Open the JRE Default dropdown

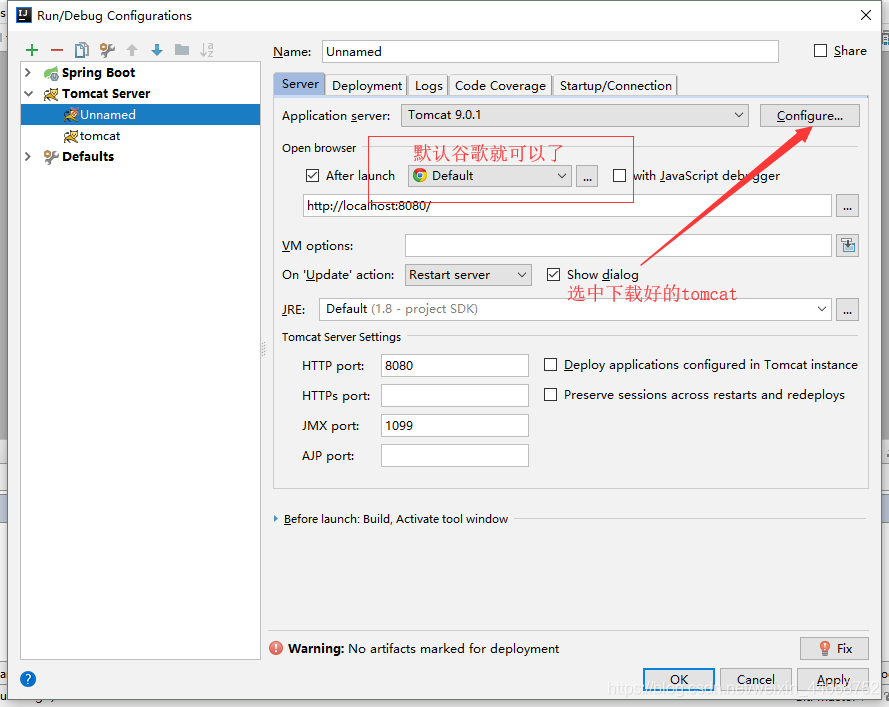pos(575,310)
